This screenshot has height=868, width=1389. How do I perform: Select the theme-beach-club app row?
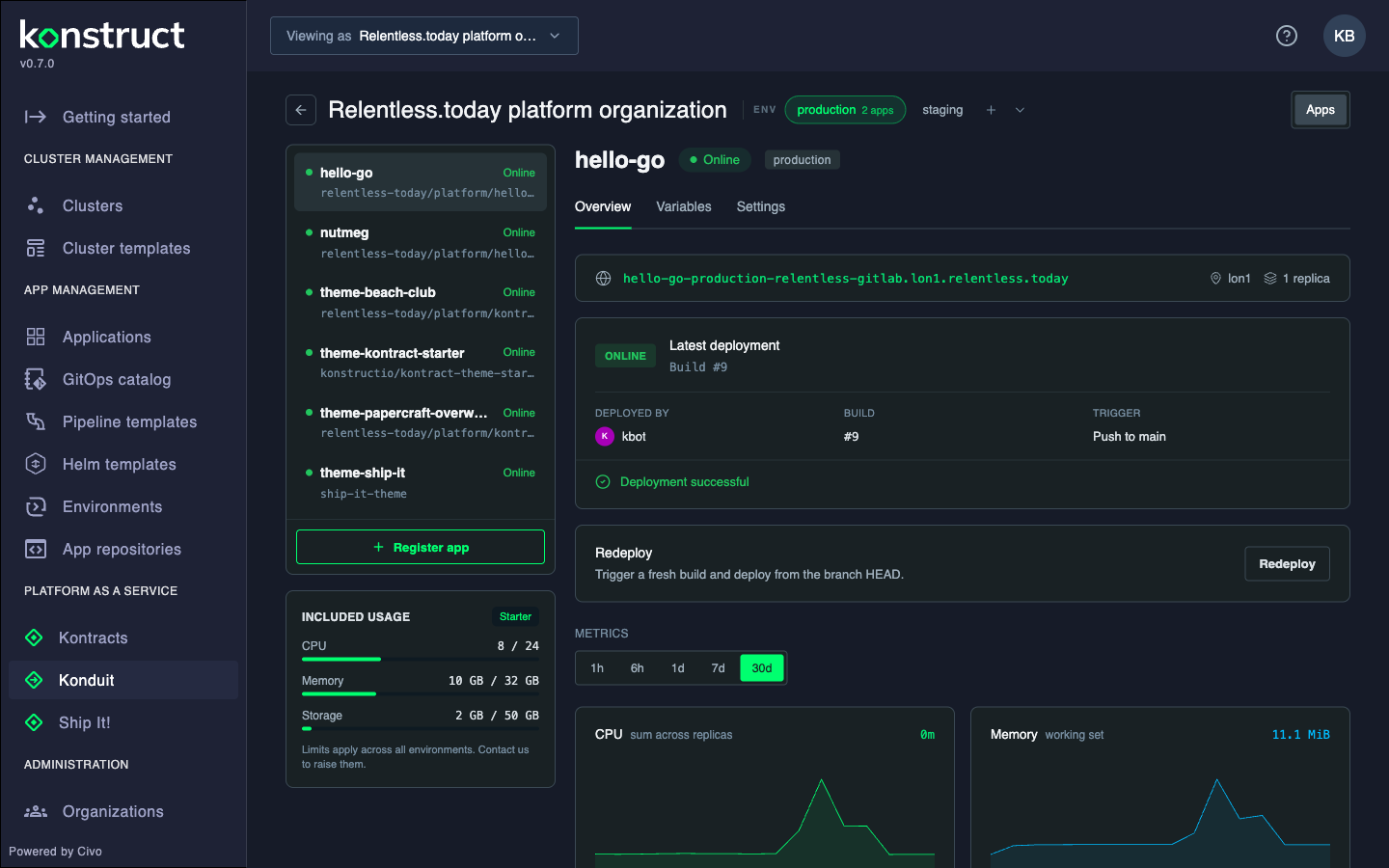(421, 302)
